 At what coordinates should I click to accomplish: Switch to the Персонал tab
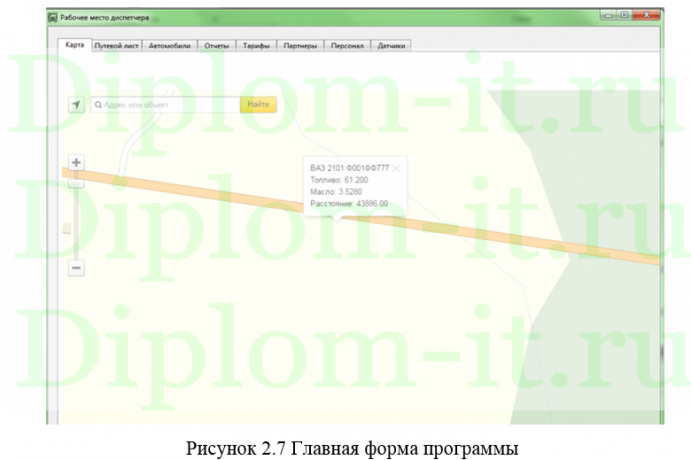point(347,46)
